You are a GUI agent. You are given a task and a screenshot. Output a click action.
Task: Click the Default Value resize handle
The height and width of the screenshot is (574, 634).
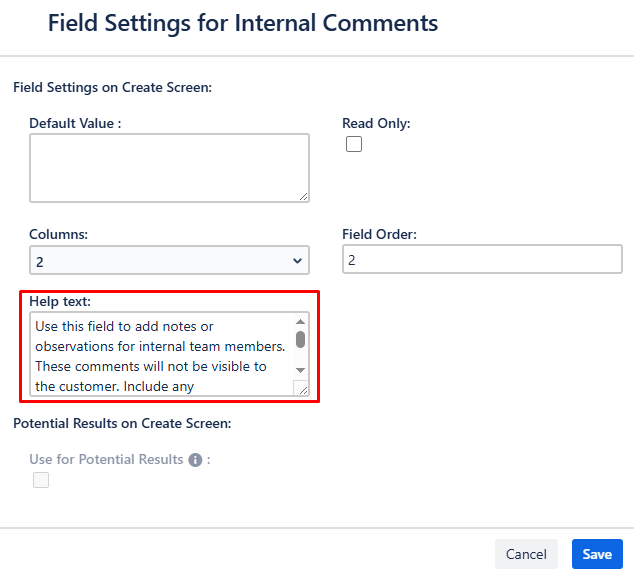[304, 196]
